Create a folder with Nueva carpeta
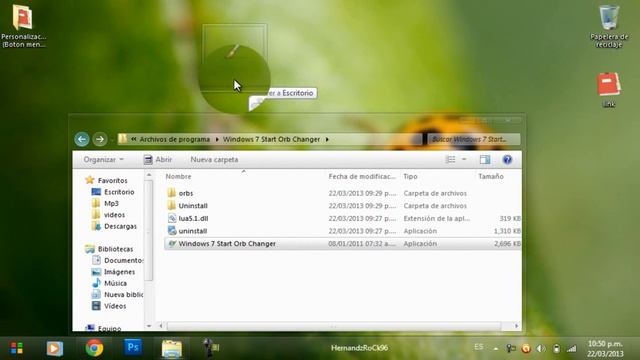 point(214,160)
